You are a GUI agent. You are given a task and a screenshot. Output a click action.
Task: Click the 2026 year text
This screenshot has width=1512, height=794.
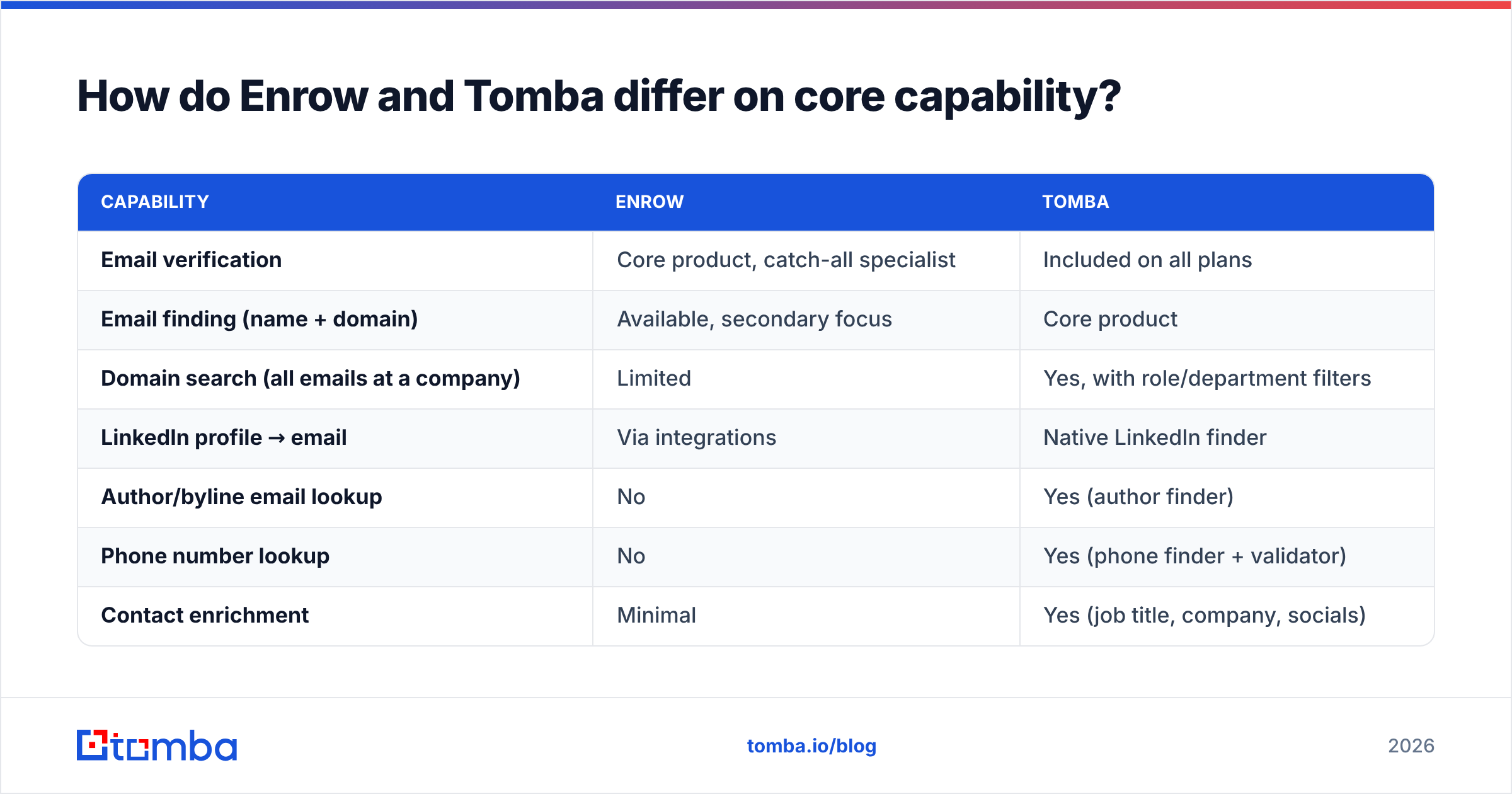(x=1411, y=746)
